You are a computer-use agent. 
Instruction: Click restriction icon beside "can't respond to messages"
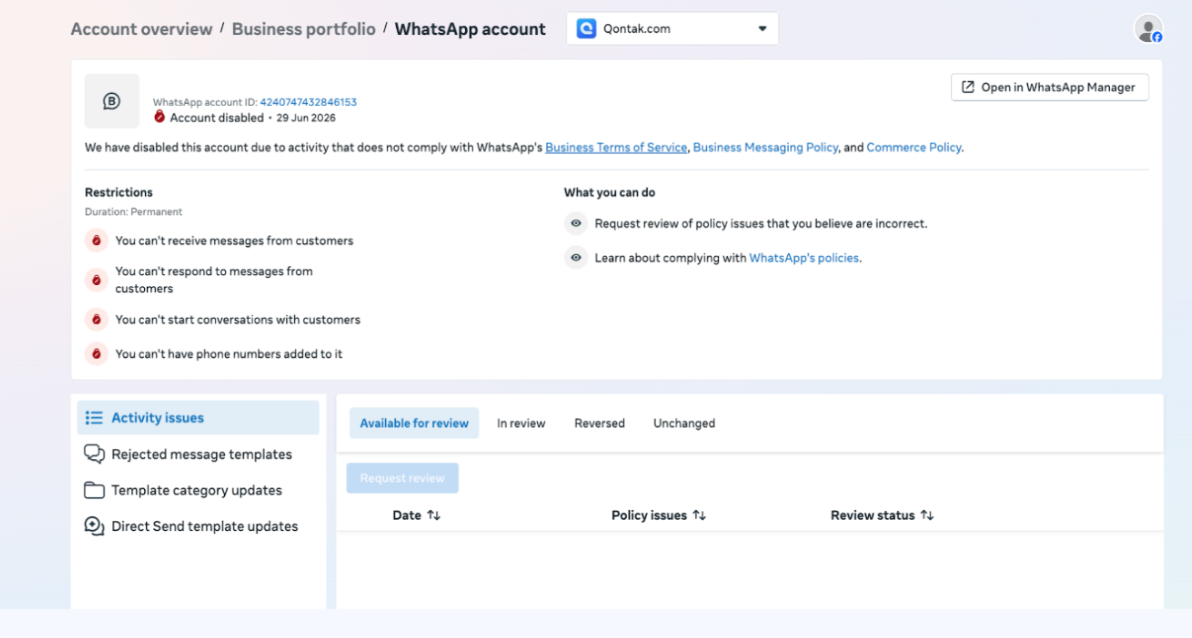[97, 280]
